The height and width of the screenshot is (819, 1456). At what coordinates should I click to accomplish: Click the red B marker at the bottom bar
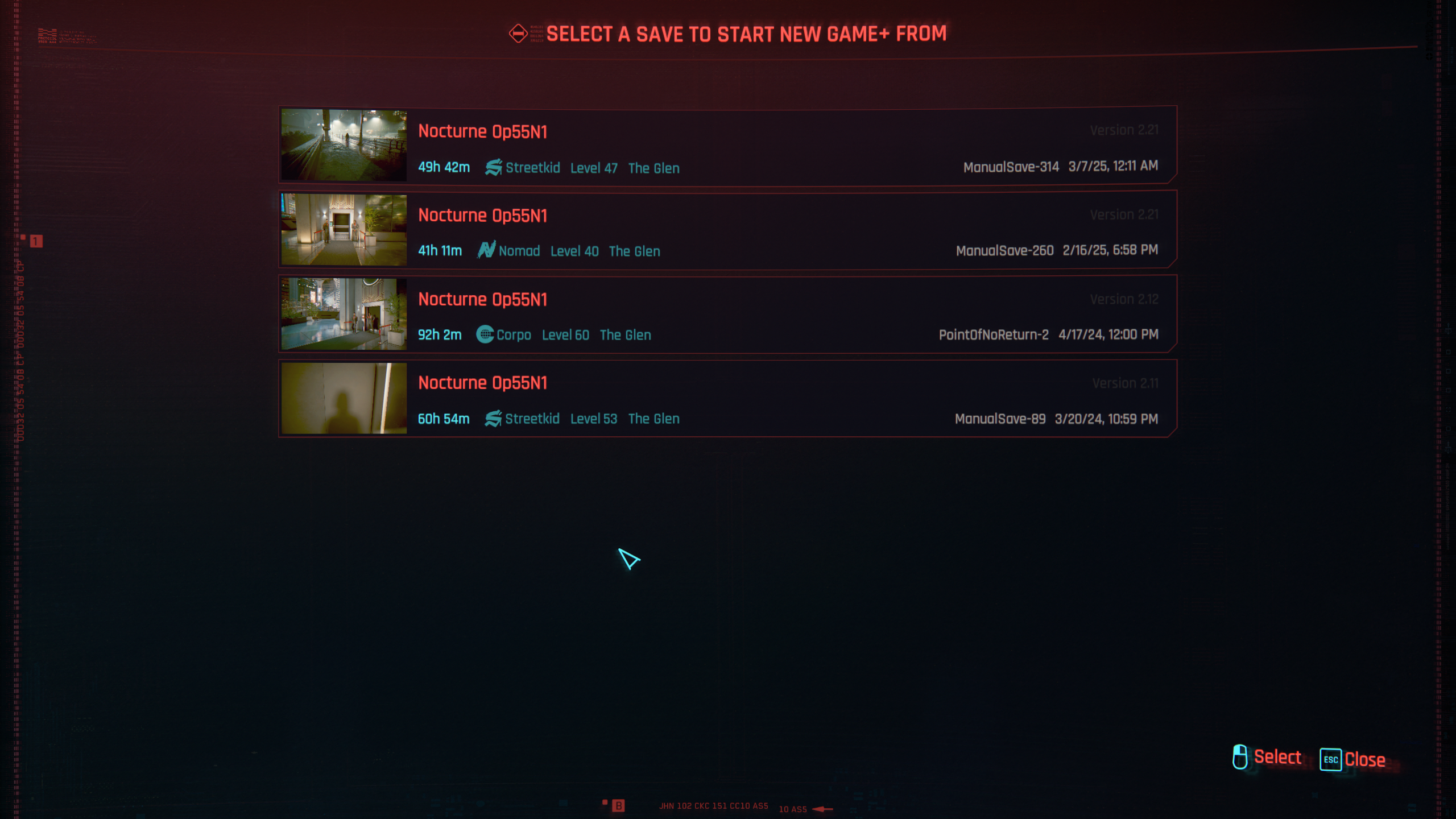pos(618,806)
